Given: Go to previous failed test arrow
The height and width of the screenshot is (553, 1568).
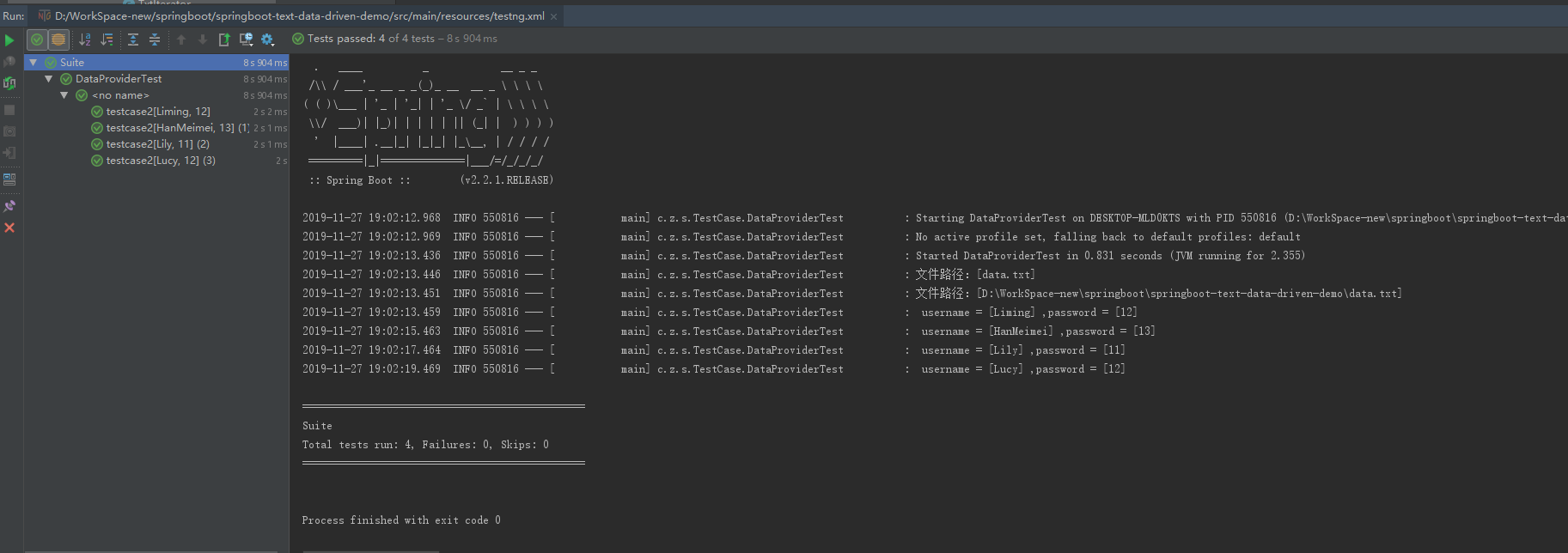Looking at the screenshot, I should click(181, 39).
